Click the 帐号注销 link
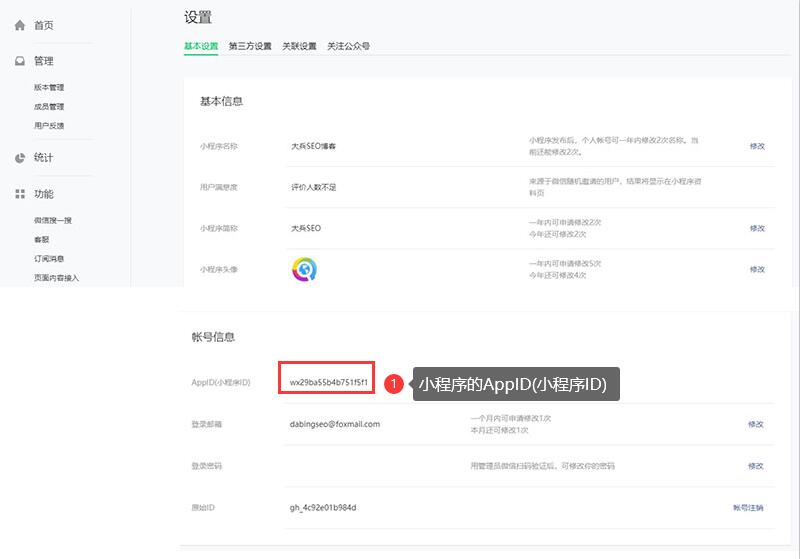The image size is (800, 559). (748, 507)
